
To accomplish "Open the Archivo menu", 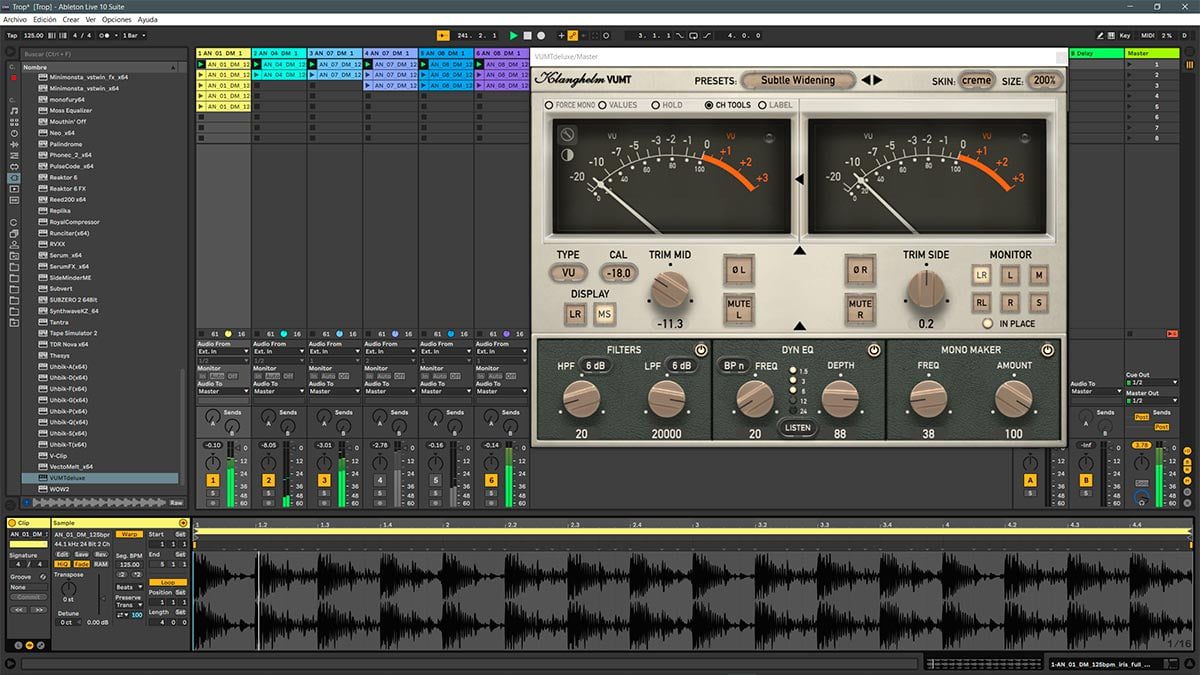I will (x=15, y=19).
